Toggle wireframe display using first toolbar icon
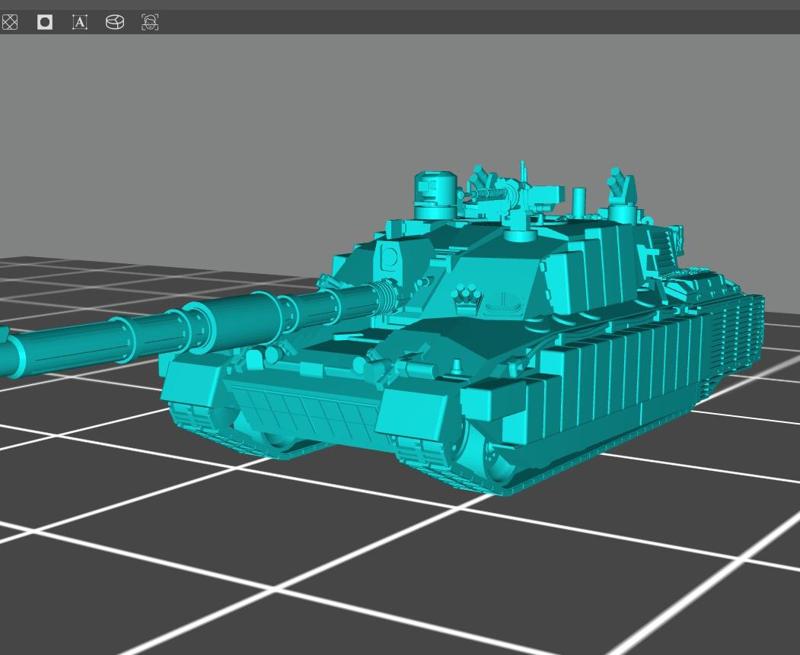 (10, 21)
